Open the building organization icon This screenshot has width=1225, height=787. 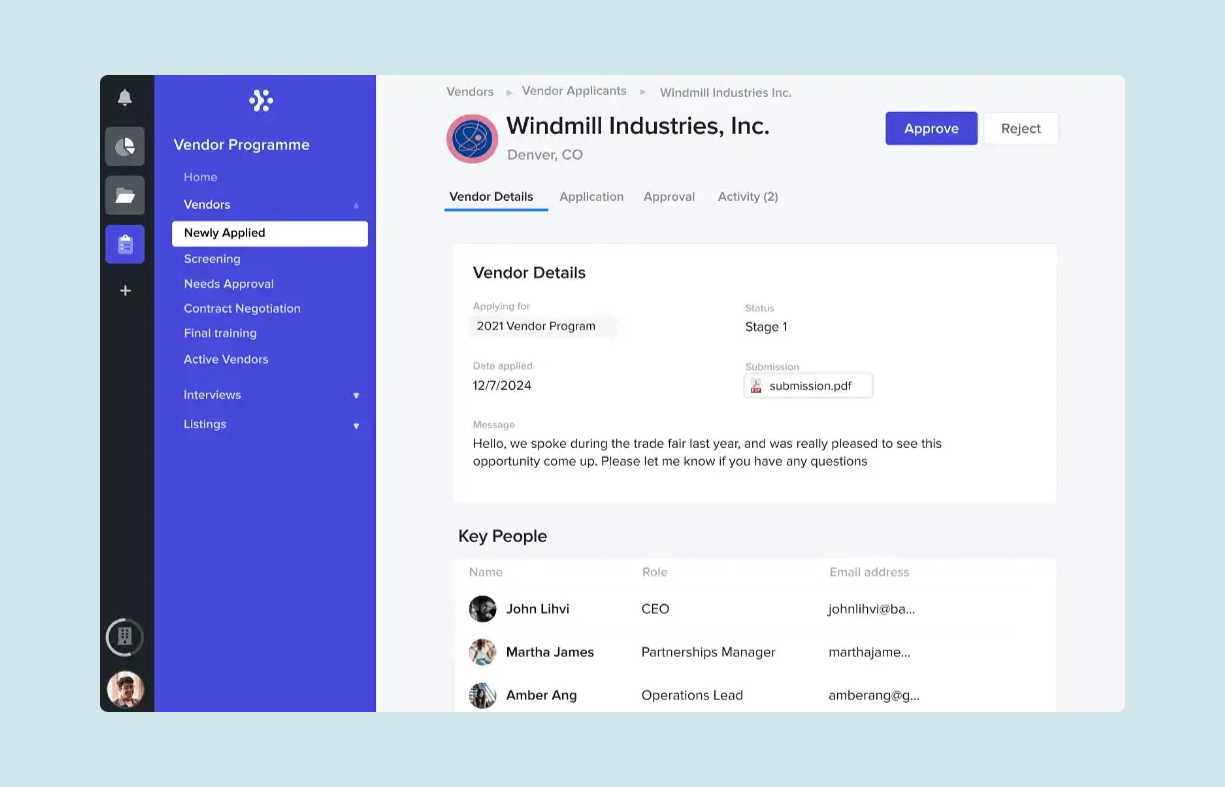125,637
